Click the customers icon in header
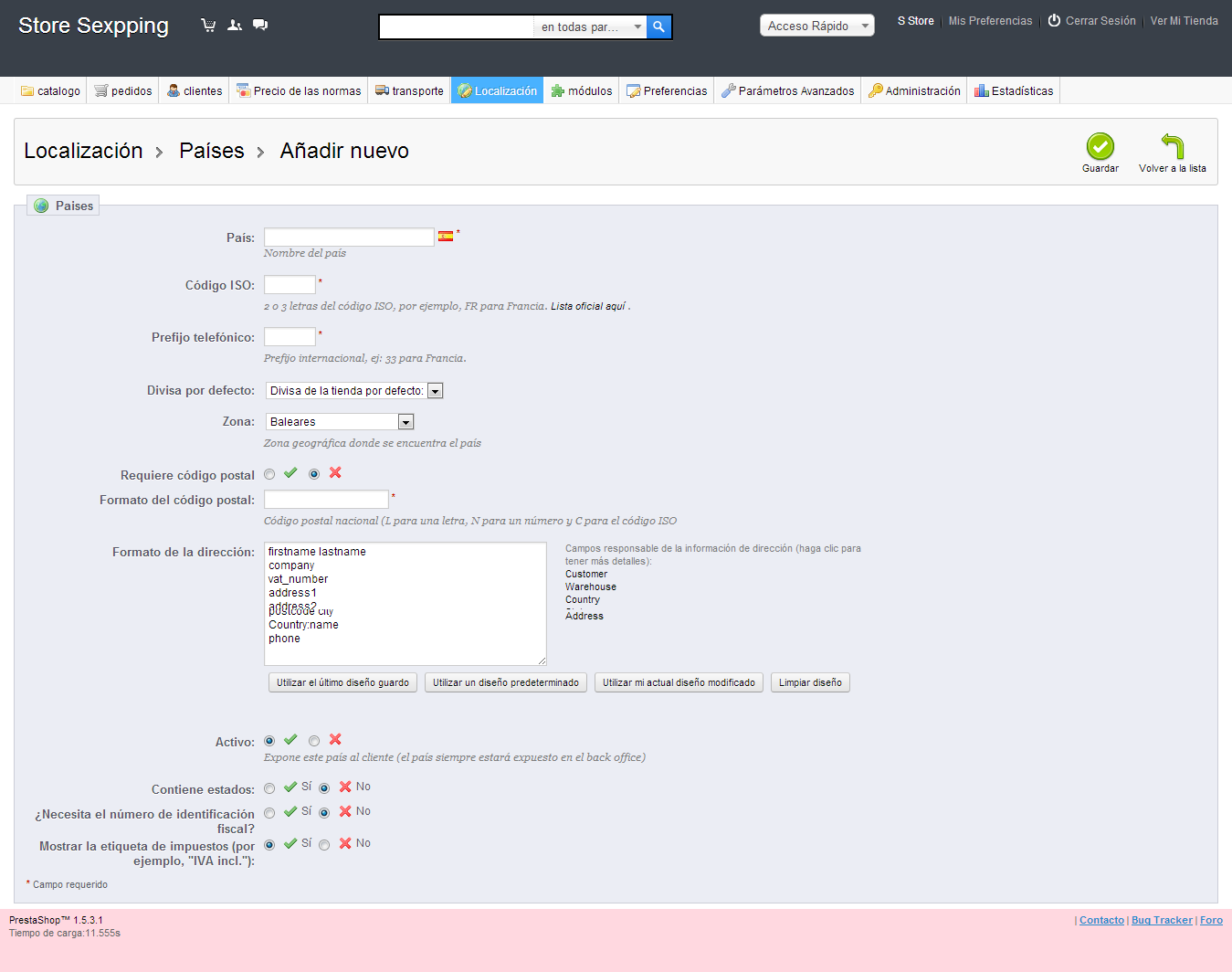The width and height of the screenshot is (1232, 972). pos(235,26)
